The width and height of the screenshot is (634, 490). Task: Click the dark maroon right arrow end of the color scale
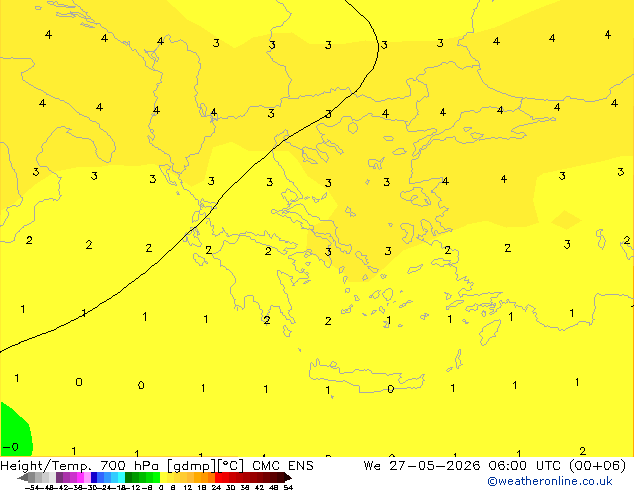pos(287,478)
